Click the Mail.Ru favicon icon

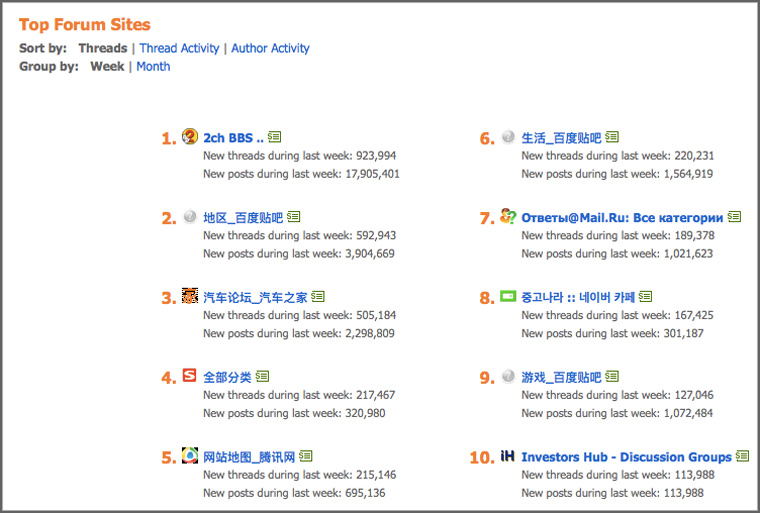pyautogui.click(x=508, y=216)
